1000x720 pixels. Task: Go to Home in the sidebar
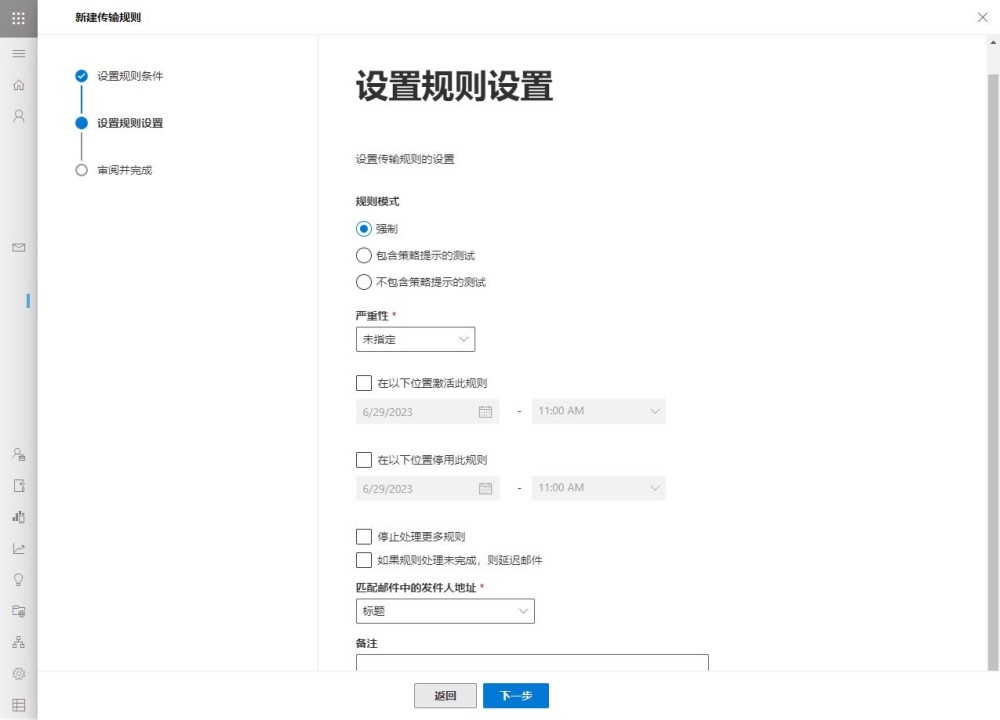18,85
